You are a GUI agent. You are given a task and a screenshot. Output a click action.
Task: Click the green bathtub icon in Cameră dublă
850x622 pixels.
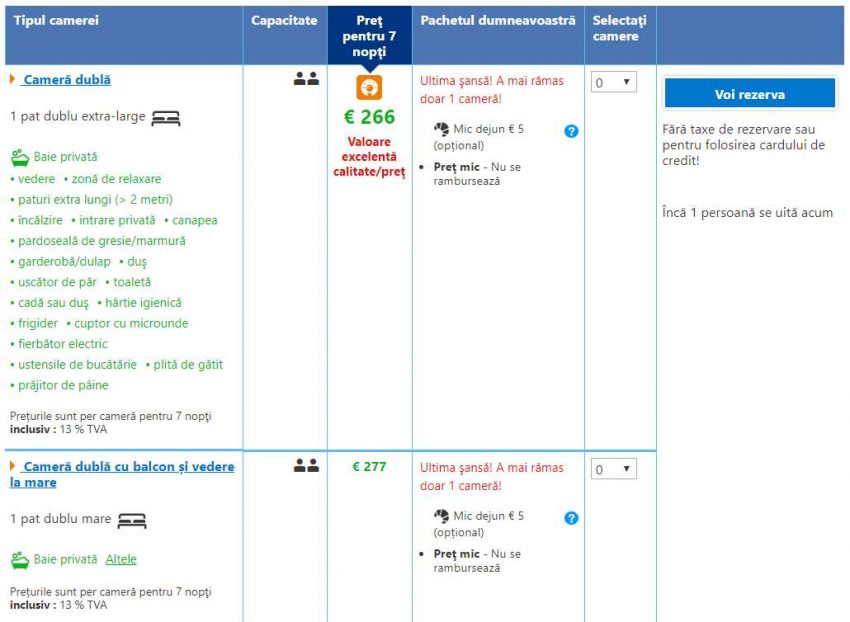tap(19, 157)
